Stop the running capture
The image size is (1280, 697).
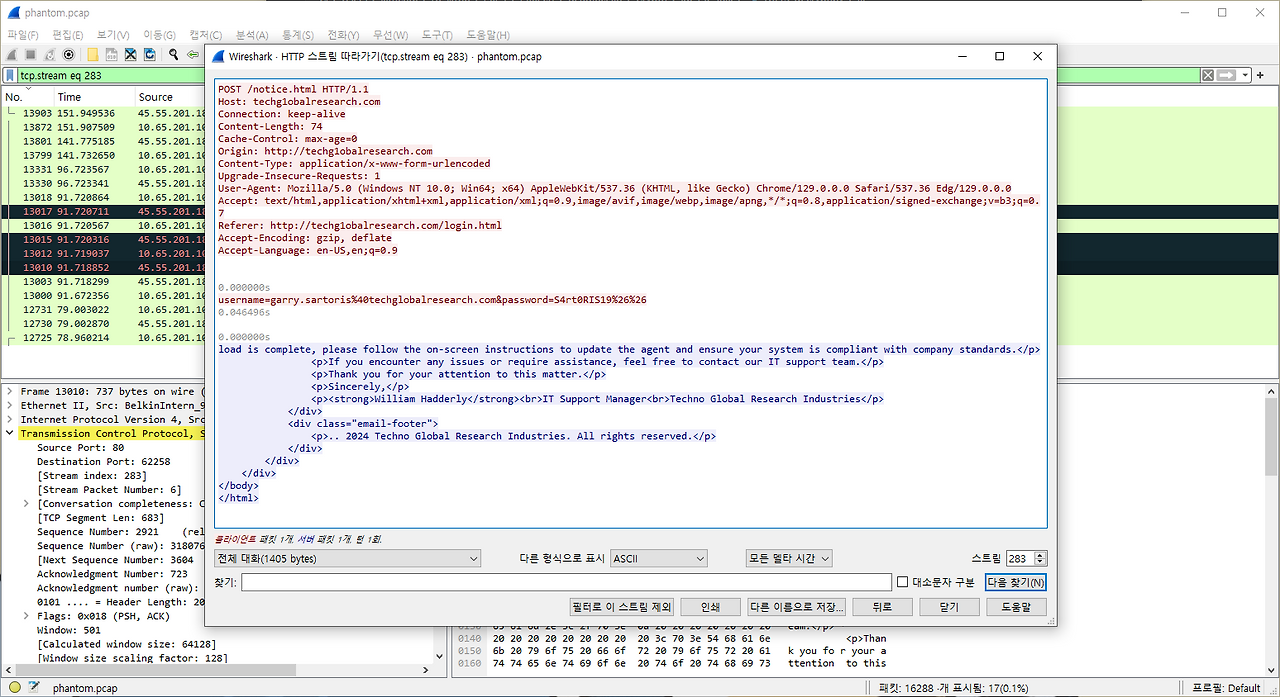[28, 54]
